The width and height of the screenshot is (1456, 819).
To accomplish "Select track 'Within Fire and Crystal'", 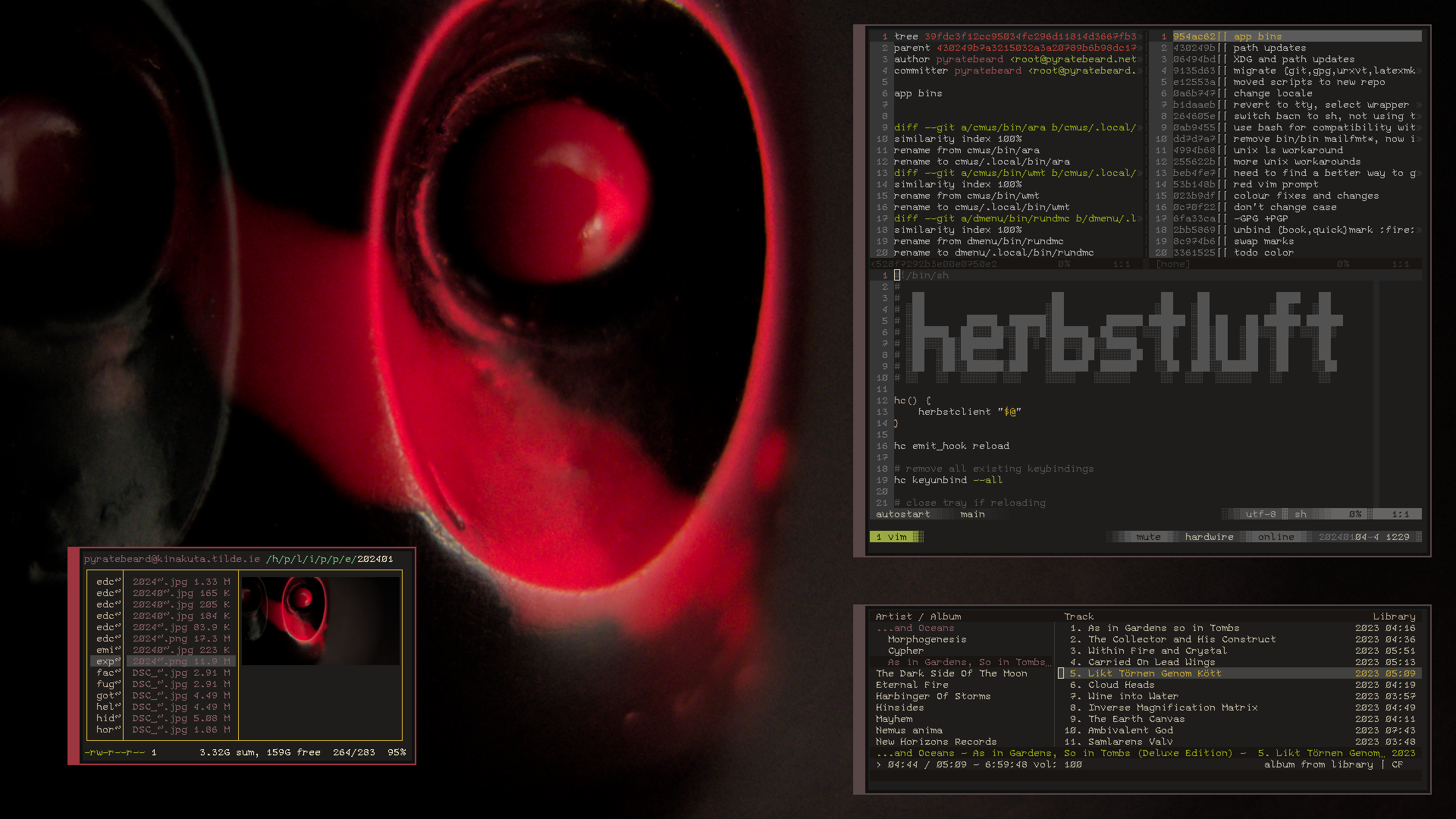I will (1240, 651).
